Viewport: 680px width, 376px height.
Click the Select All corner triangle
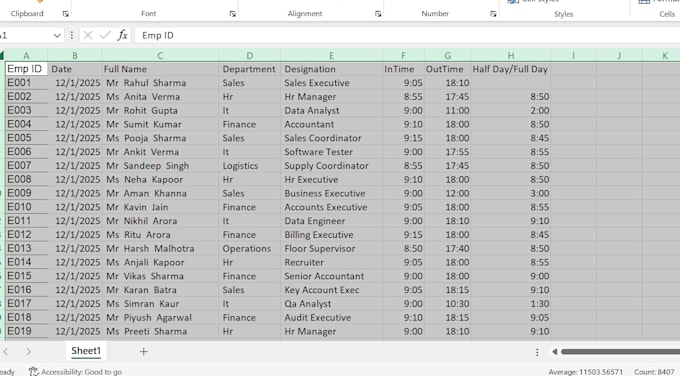2,56
